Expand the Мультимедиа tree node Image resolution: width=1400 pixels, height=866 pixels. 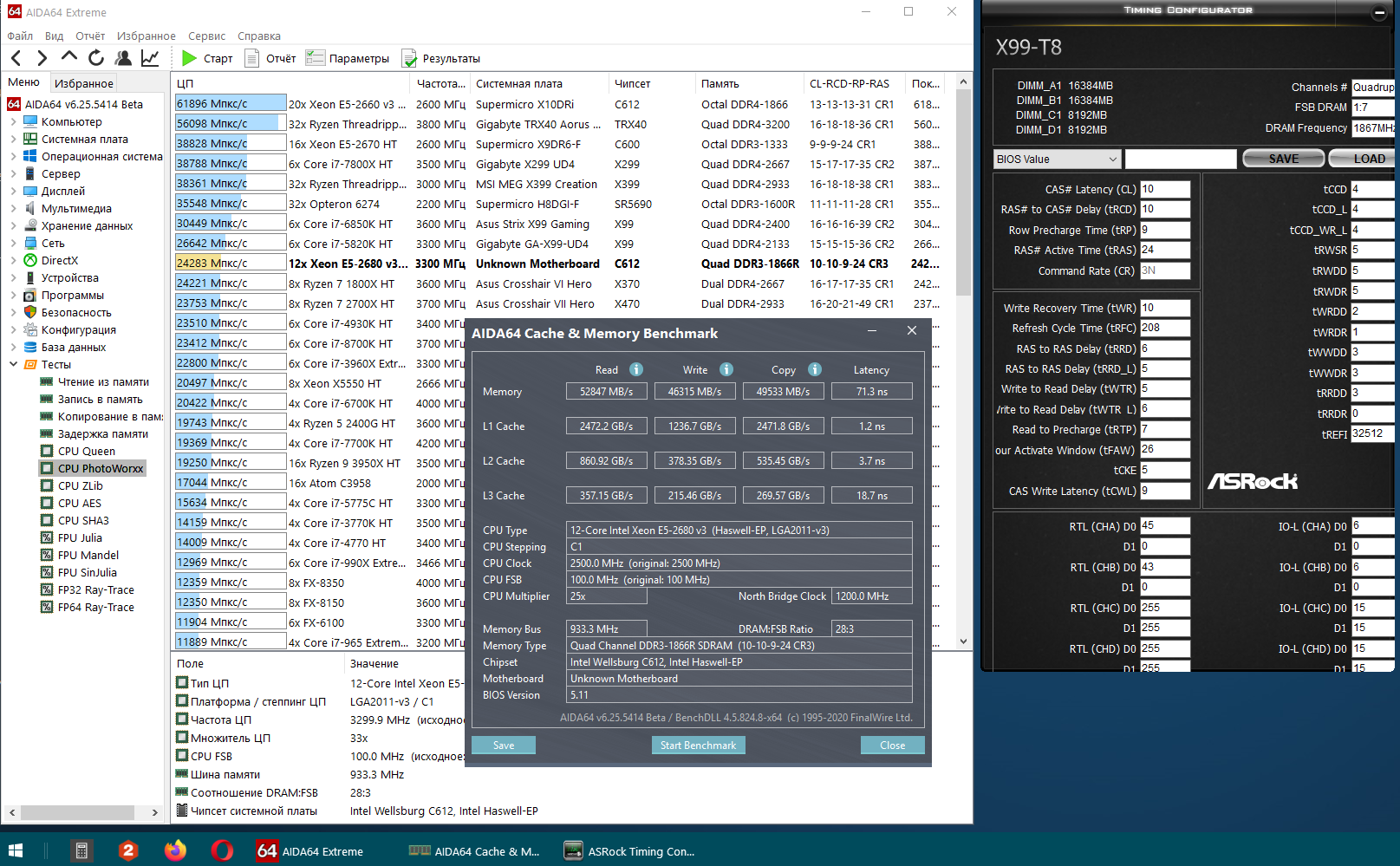pos(13,209)
